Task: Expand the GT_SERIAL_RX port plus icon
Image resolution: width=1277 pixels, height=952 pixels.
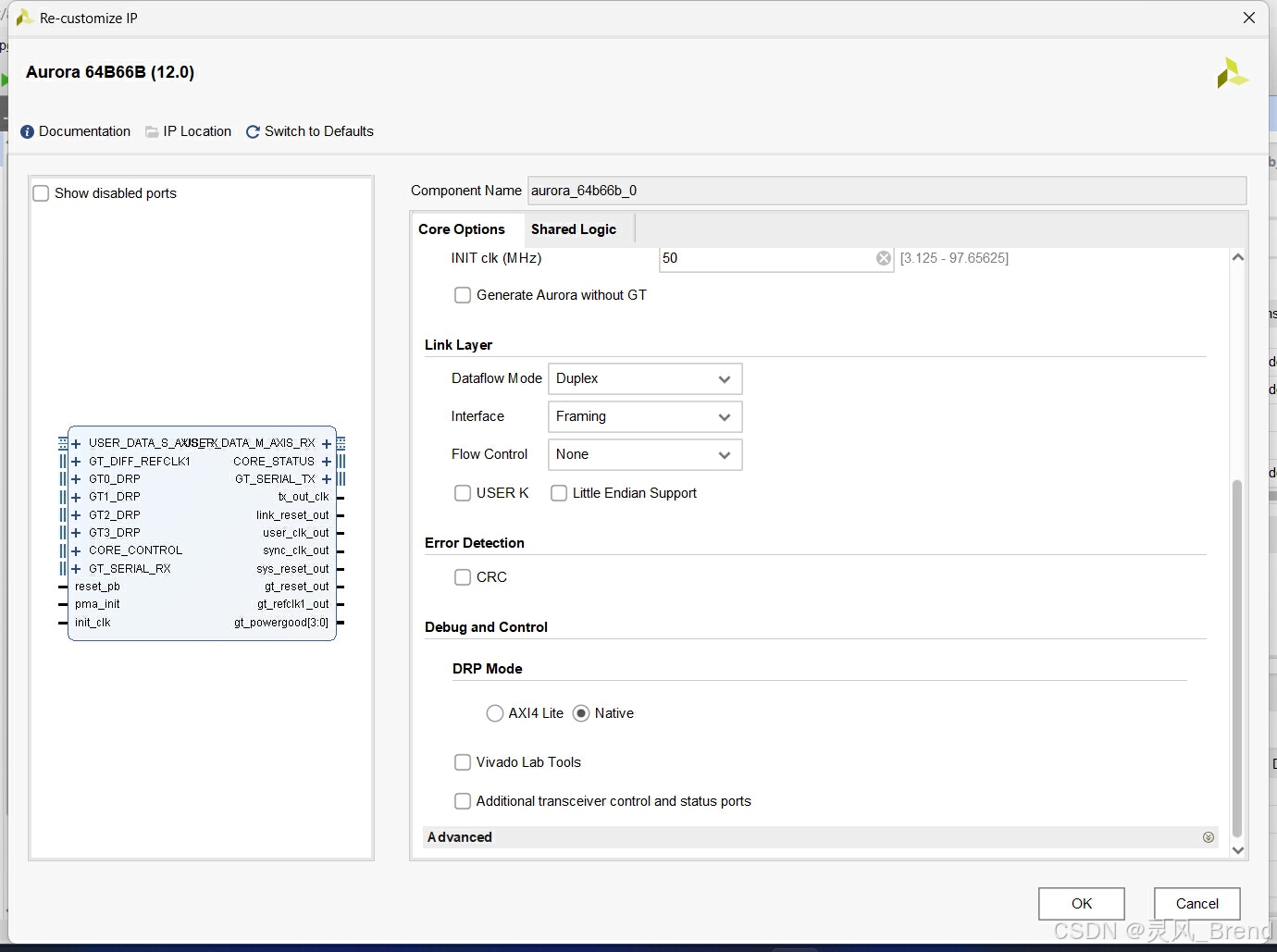Action: tap(76, 569)
